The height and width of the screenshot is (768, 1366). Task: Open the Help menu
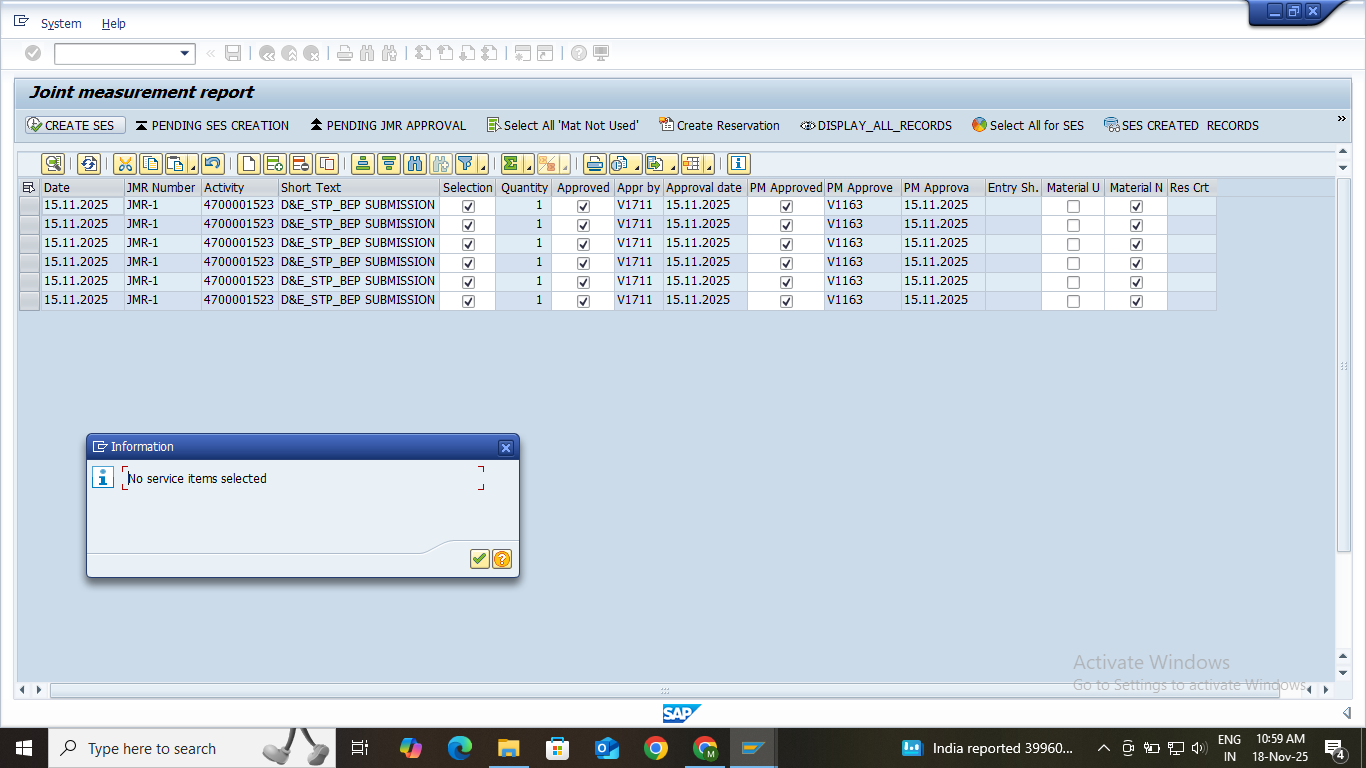click(114, 24)
